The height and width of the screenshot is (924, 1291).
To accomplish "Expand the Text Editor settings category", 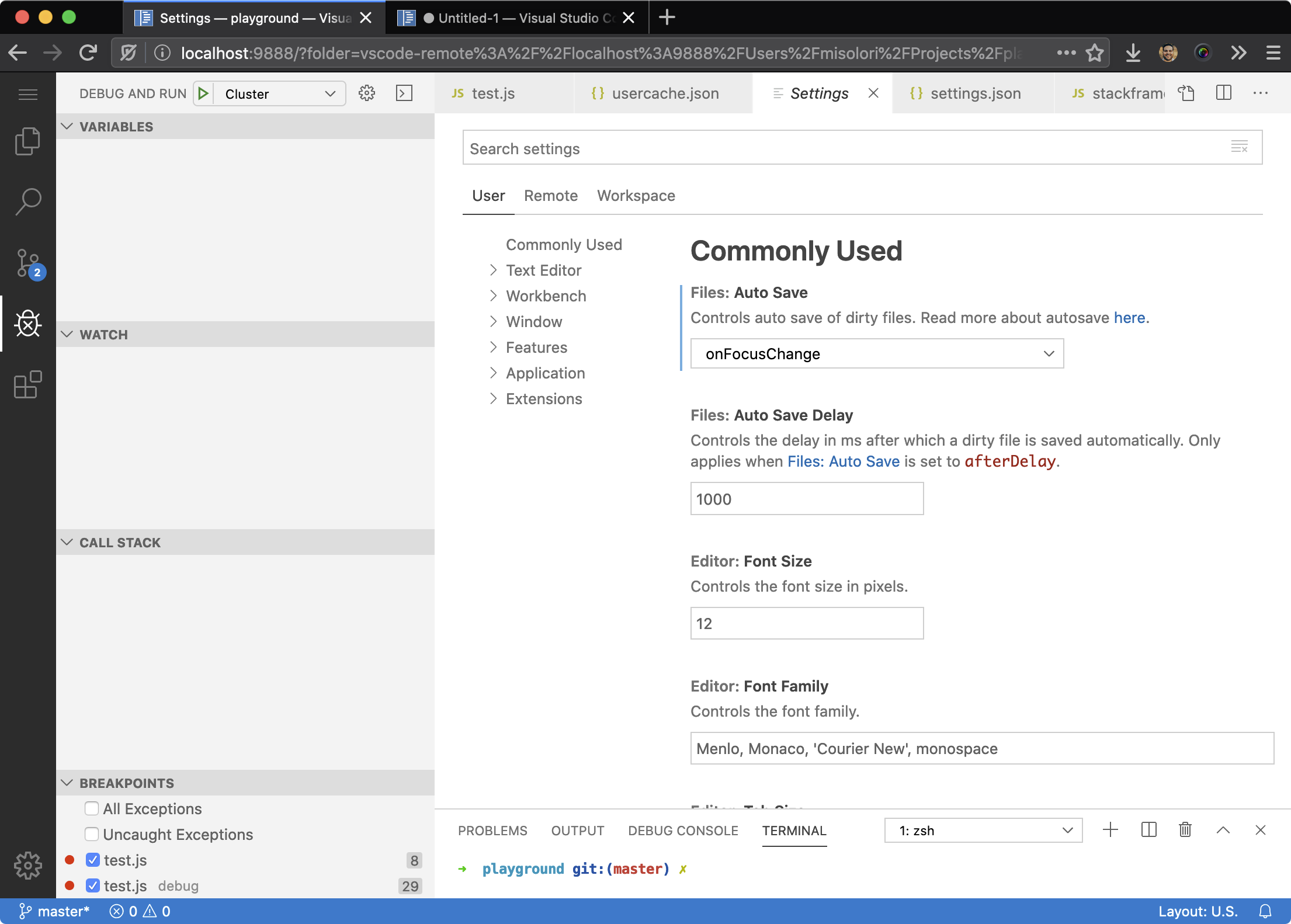I will click(x=543, y=270).
